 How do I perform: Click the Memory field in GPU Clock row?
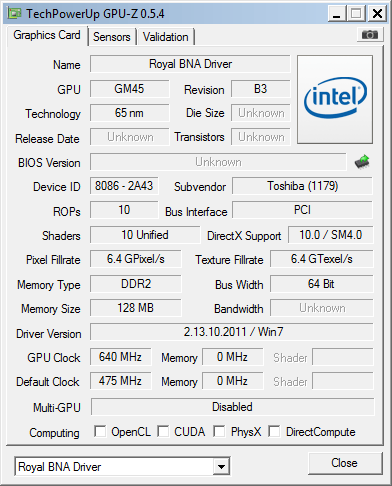pos(233,357)
